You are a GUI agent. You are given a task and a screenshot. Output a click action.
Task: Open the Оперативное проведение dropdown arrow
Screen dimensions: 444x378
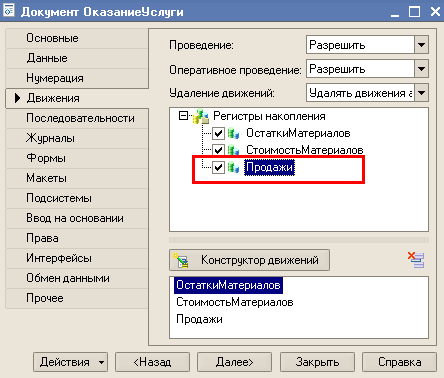point(421,69)
